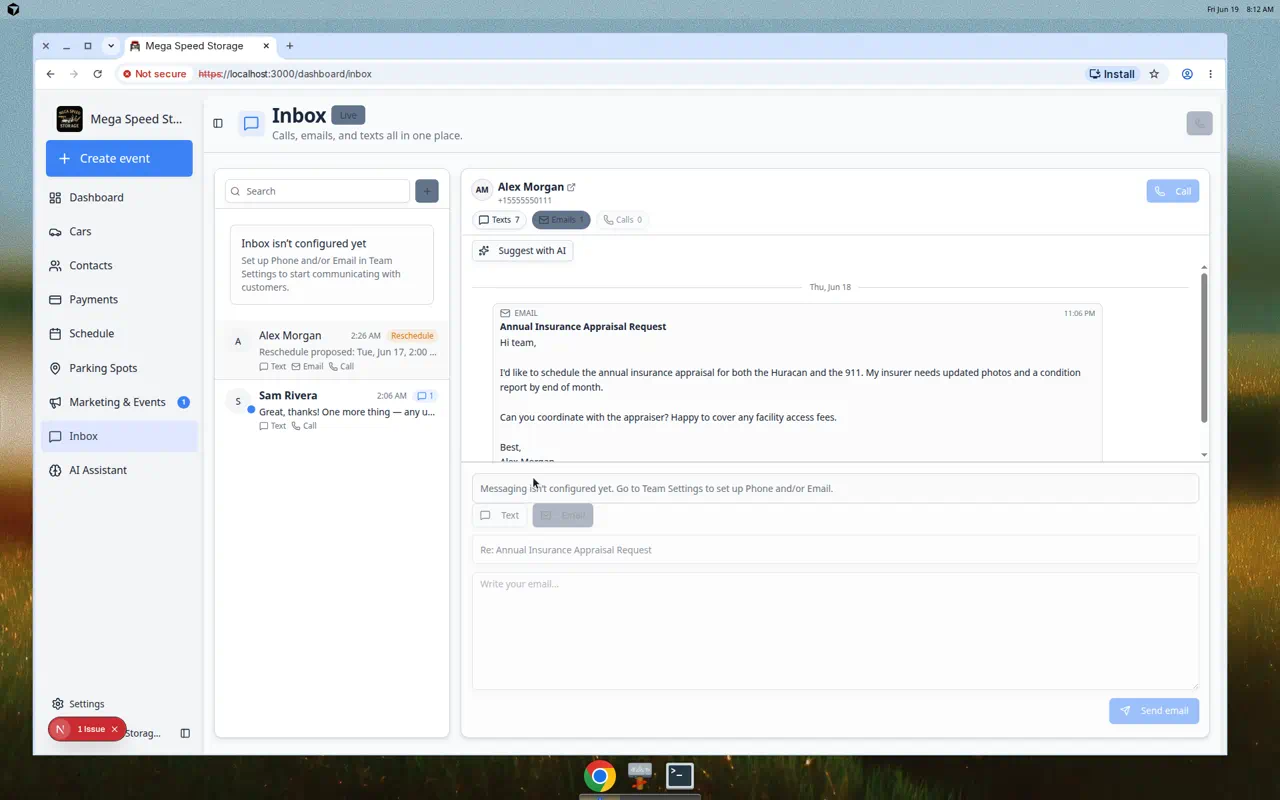The width and height of the screenshot is (1280, 800).
Task: Click the Not secure site info chip
Action: [x=155, y=74]
